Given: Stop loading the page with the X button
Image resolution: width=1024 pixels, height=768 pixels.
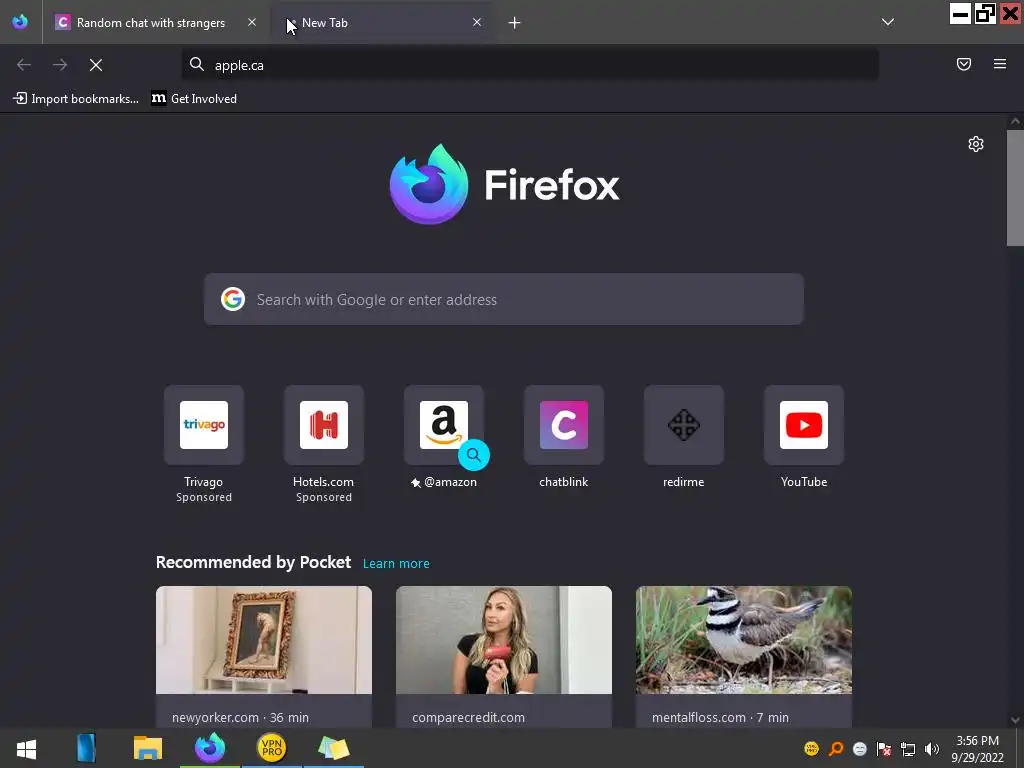Looking at the screenshot, I should click(x=96, y=65).
